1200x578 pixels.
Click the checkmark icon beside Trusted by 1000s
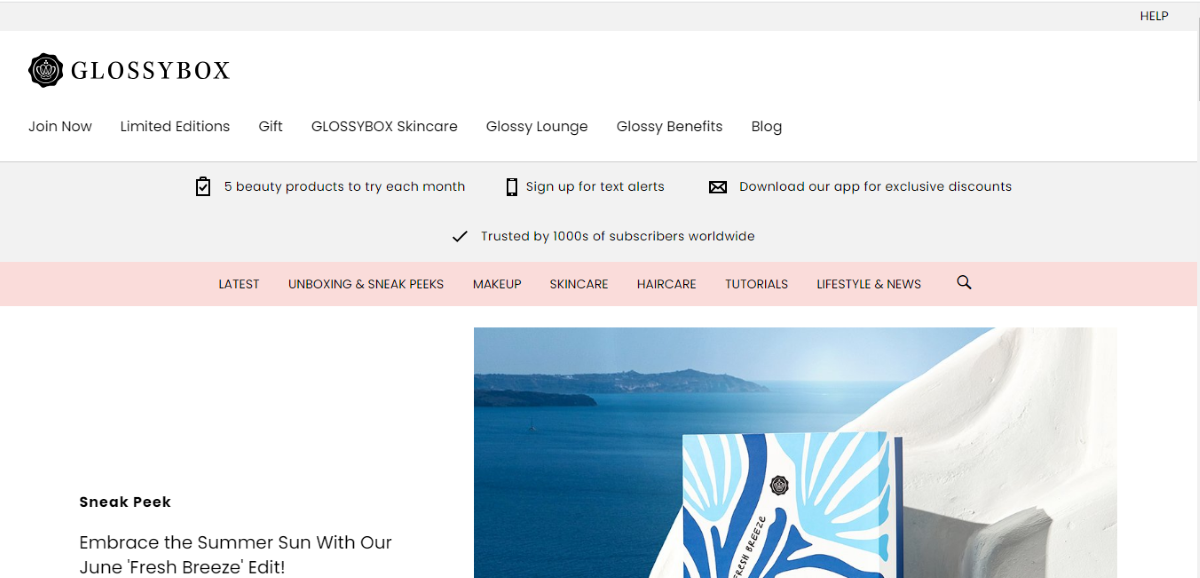pos(460,237)
